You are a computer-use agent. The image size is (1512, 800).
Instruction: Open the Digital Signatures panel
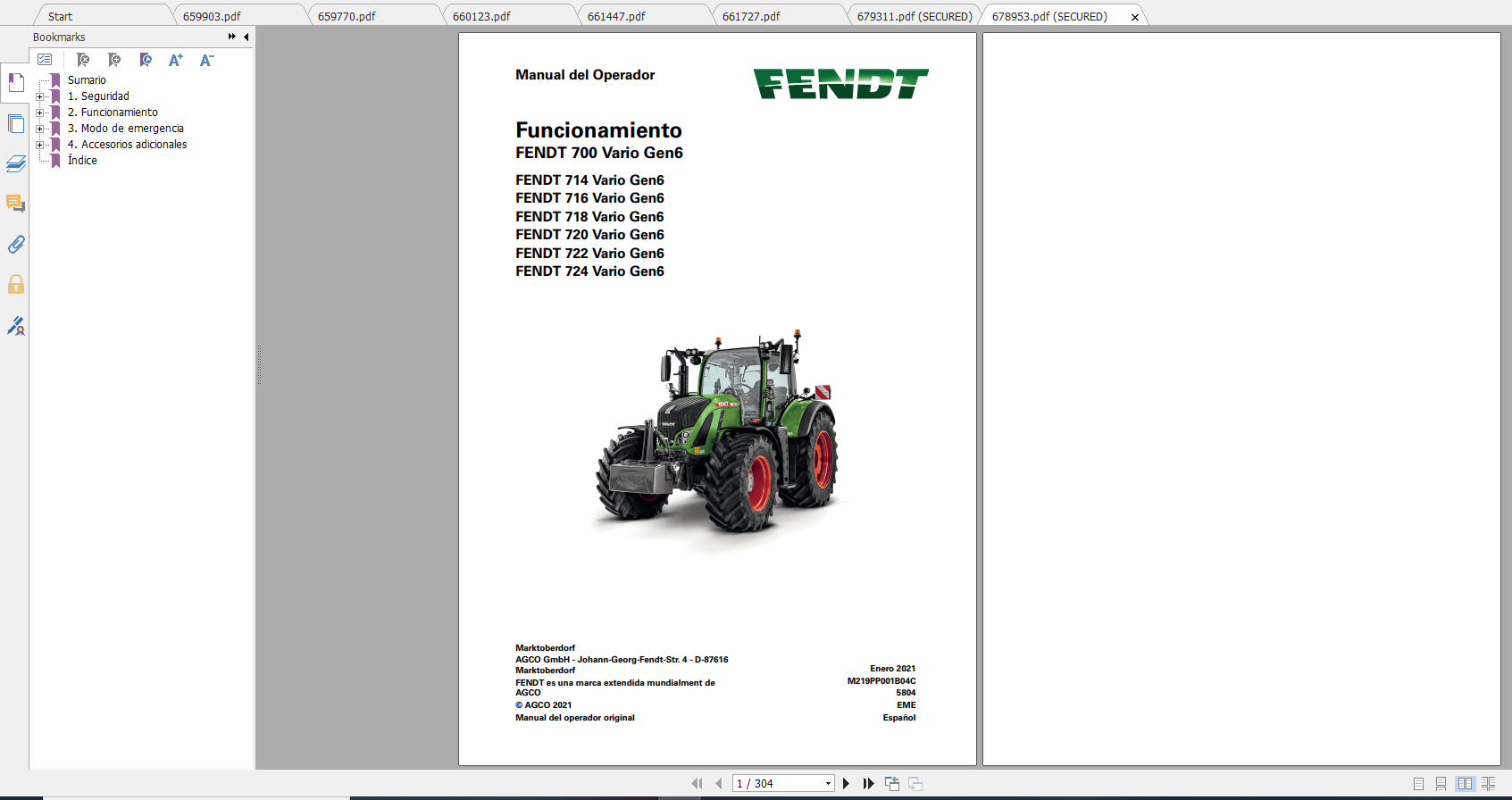(x=16, y=326)
